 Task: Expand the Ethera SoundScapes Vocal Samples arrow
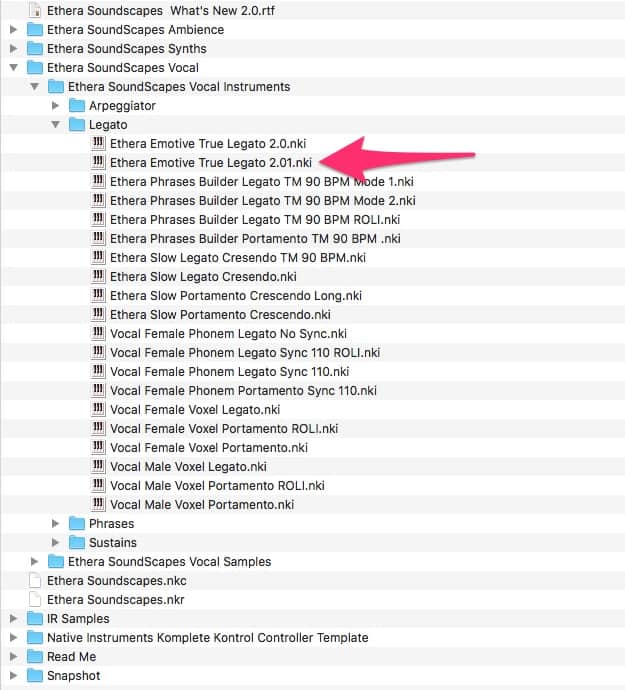click(x=34, y=562)
